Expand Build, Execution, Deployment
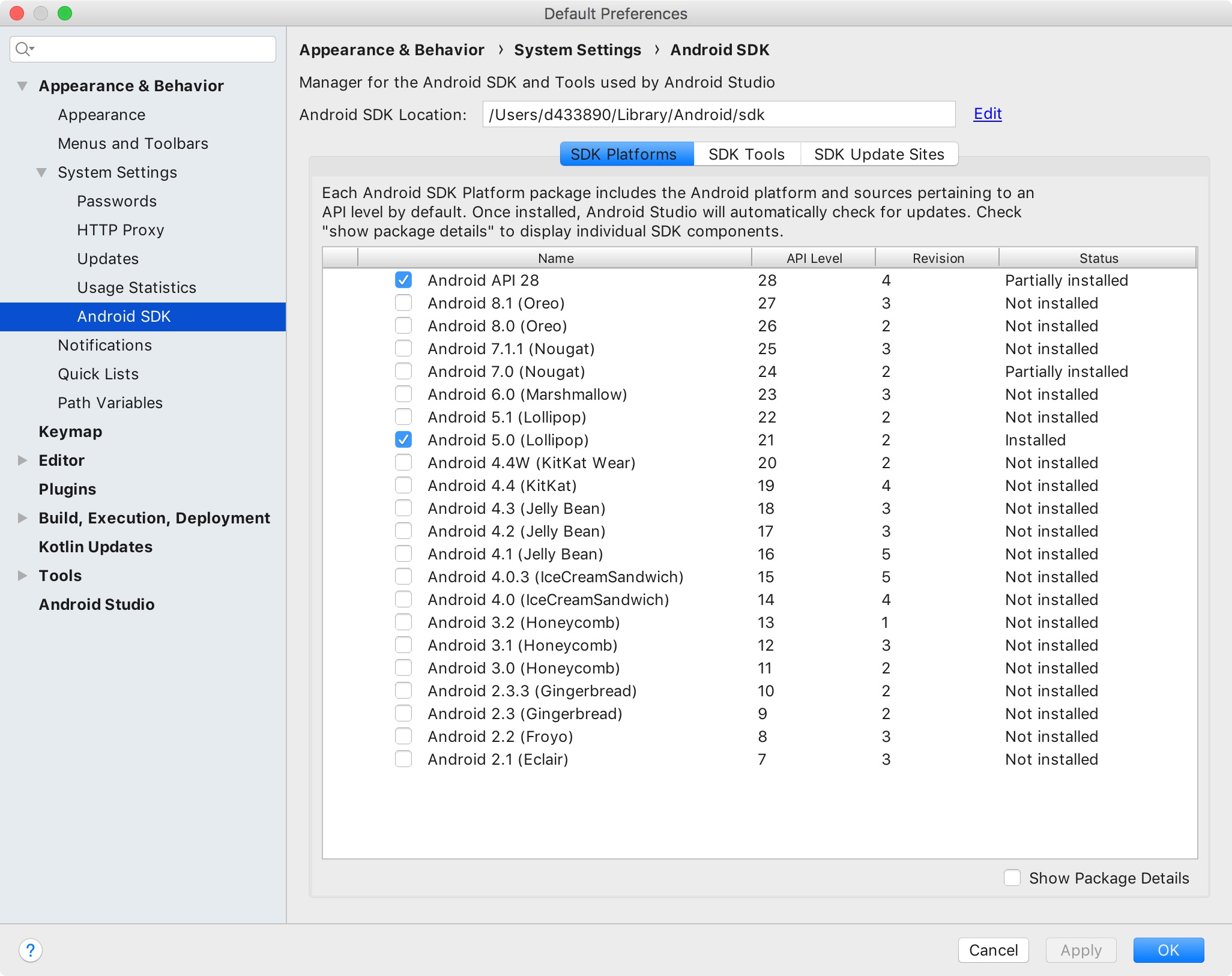1232x976 pixels. click(22, 517)
